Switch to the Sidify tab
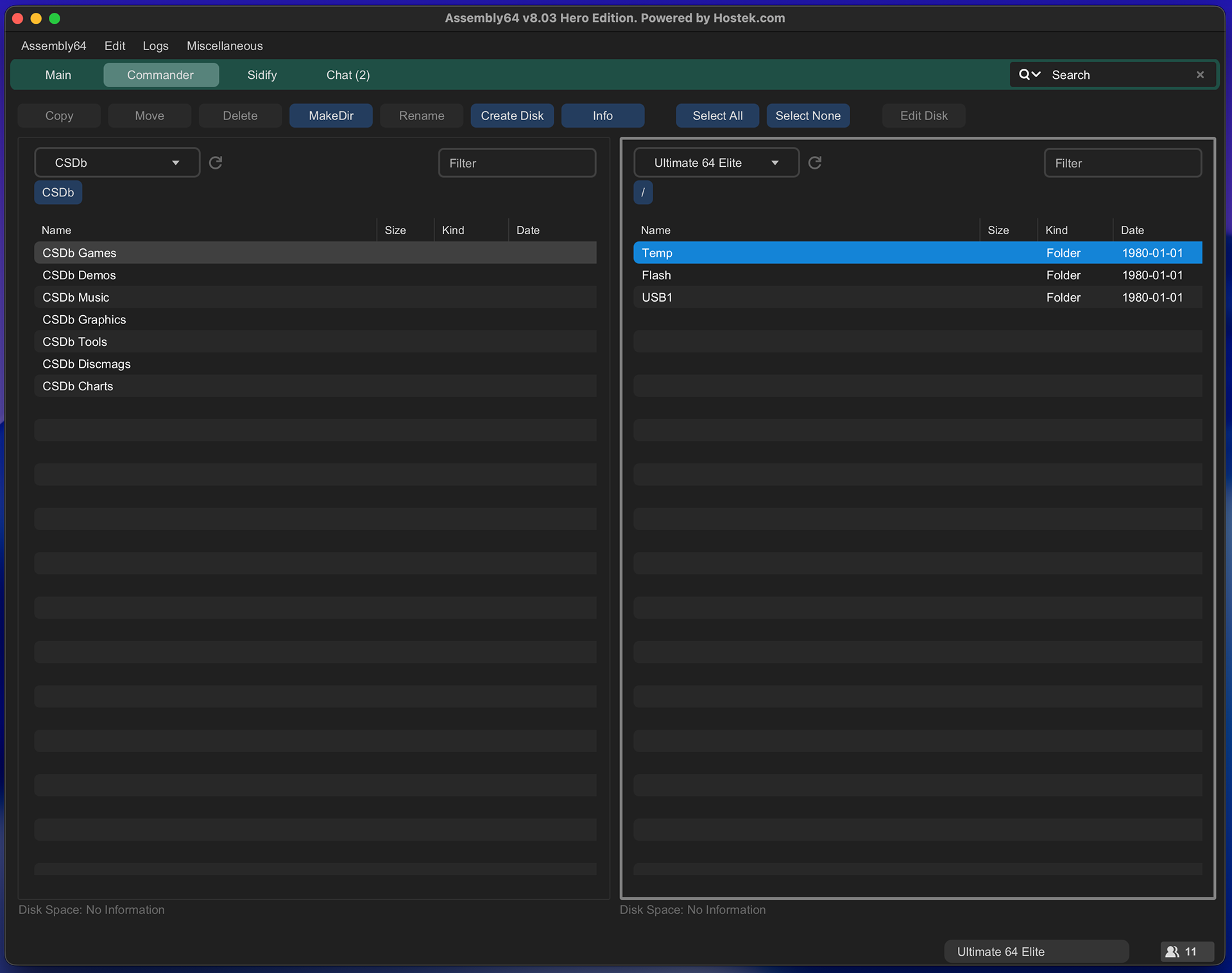The image size is (1232, 973). pyautogui.click(x=262, y=74)
